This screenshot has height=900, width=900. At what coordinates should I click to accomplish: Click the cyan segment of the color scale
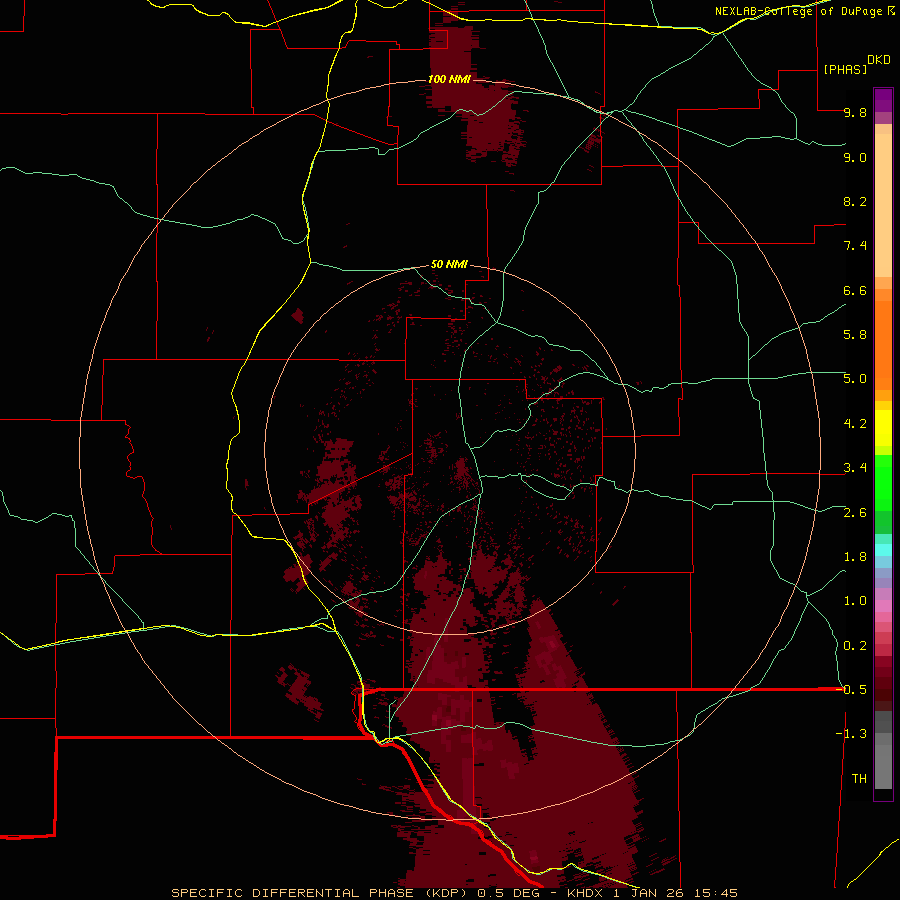tap(883, 550)
